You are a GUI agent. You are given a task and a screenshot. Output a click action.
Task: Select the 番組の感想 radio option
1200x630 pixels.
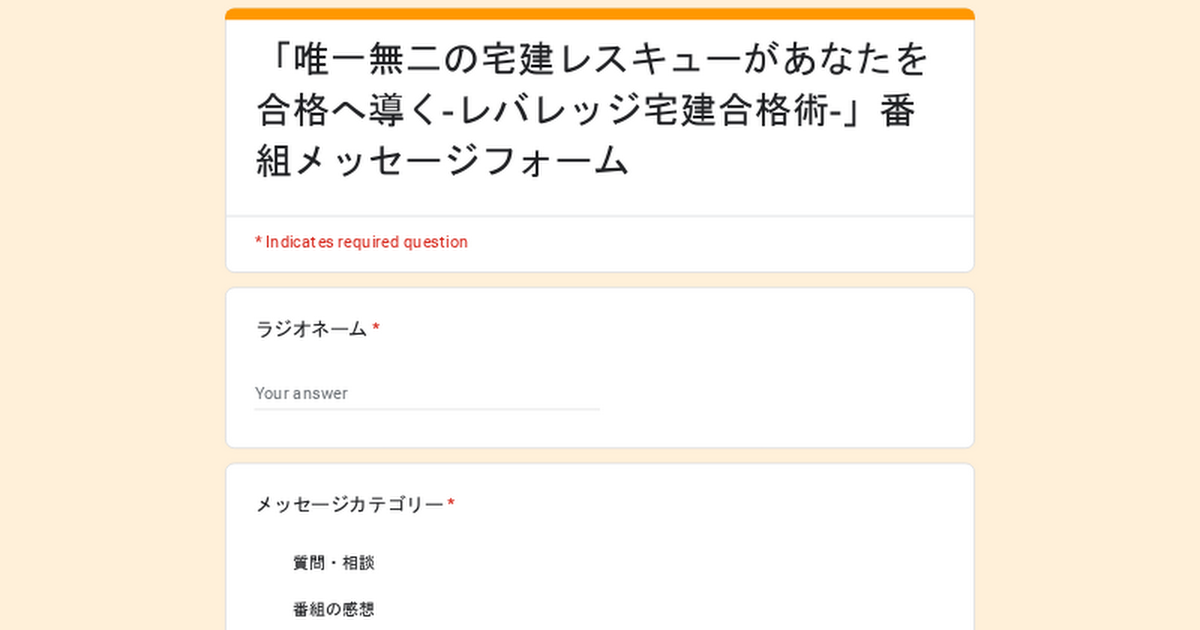point(268,609)
